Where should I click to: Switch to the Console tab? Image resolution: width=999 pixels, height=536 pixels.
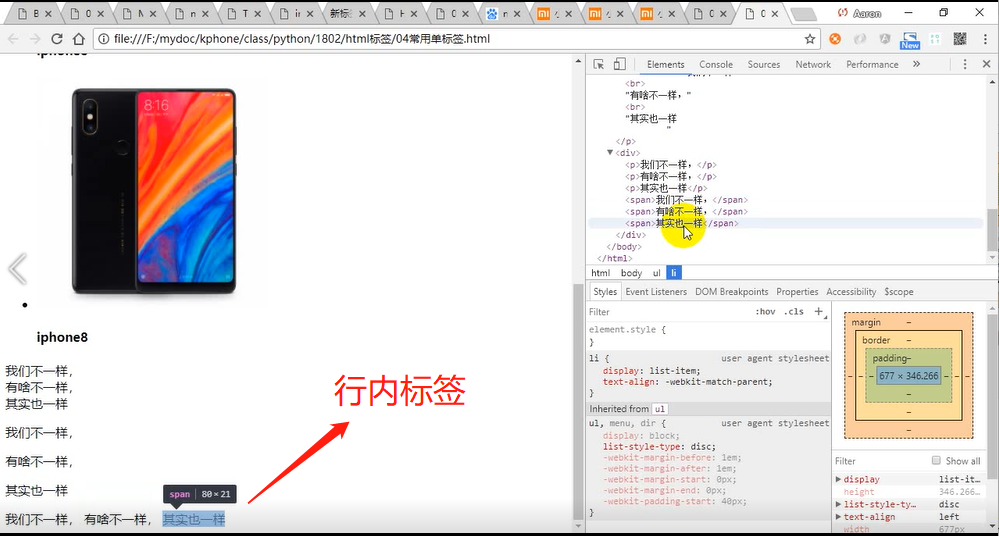715,64
